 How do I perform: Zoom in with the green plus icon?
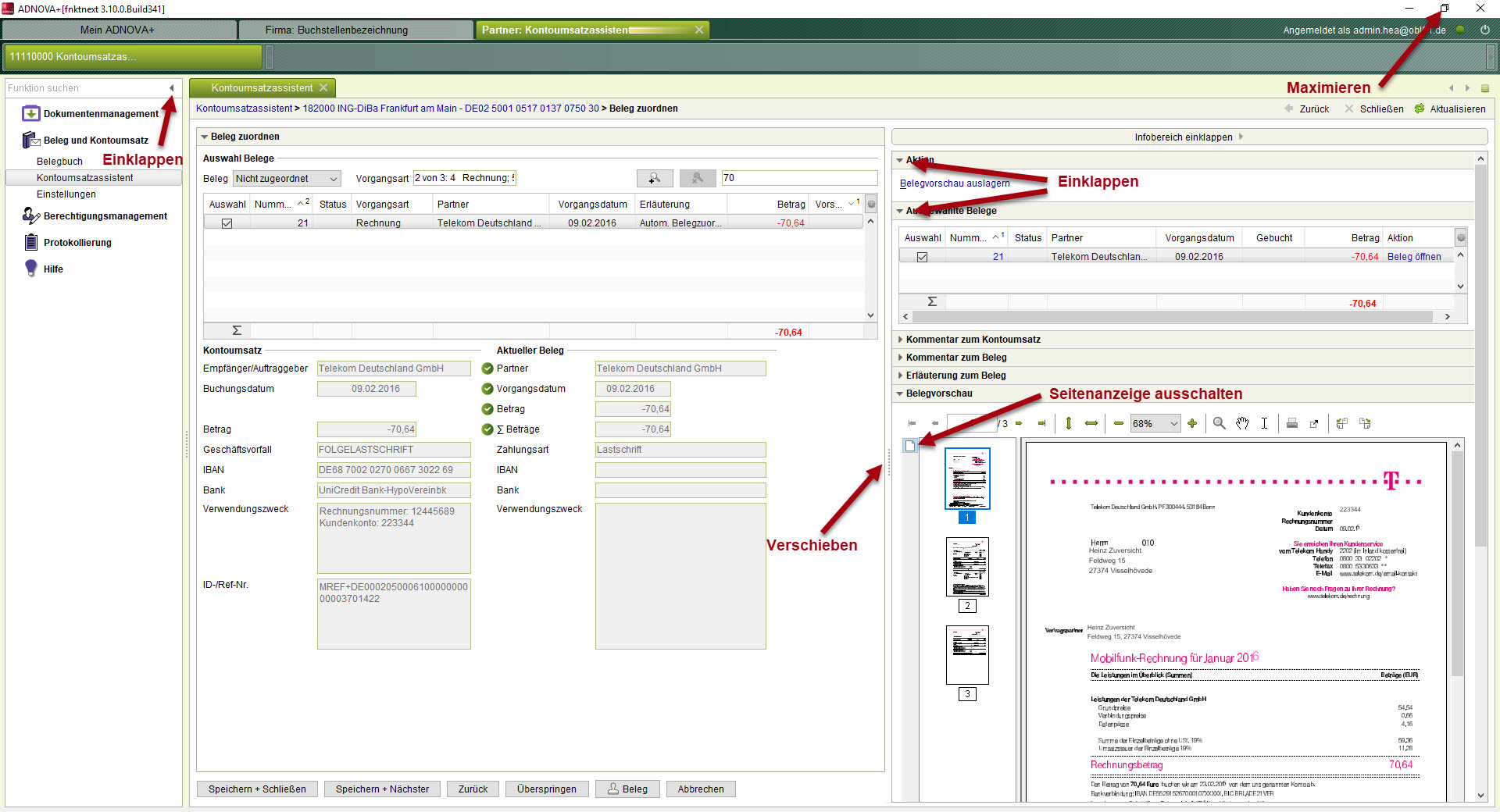pos(1192,423)
